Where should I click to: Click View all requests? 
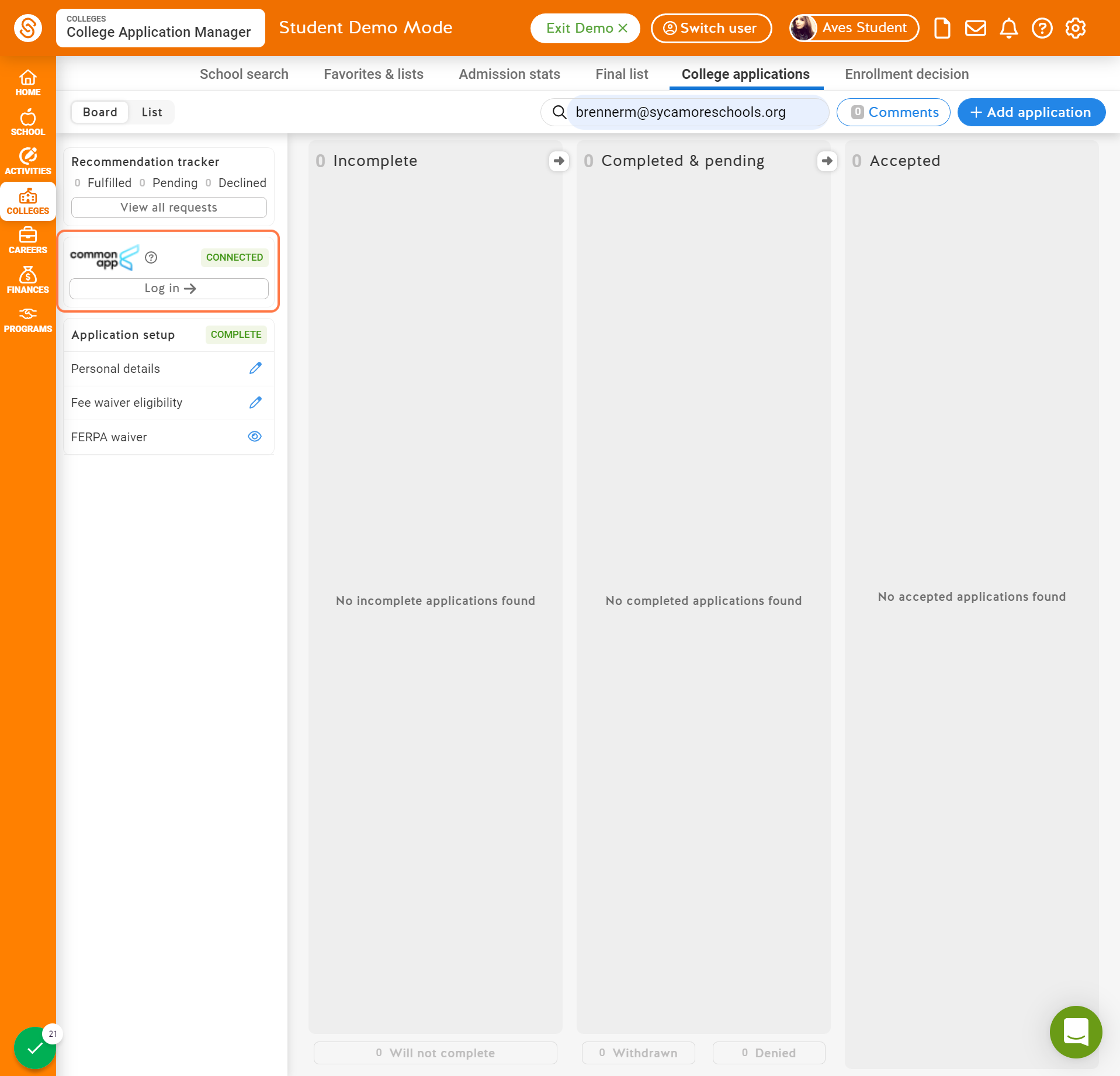(169, 207)
